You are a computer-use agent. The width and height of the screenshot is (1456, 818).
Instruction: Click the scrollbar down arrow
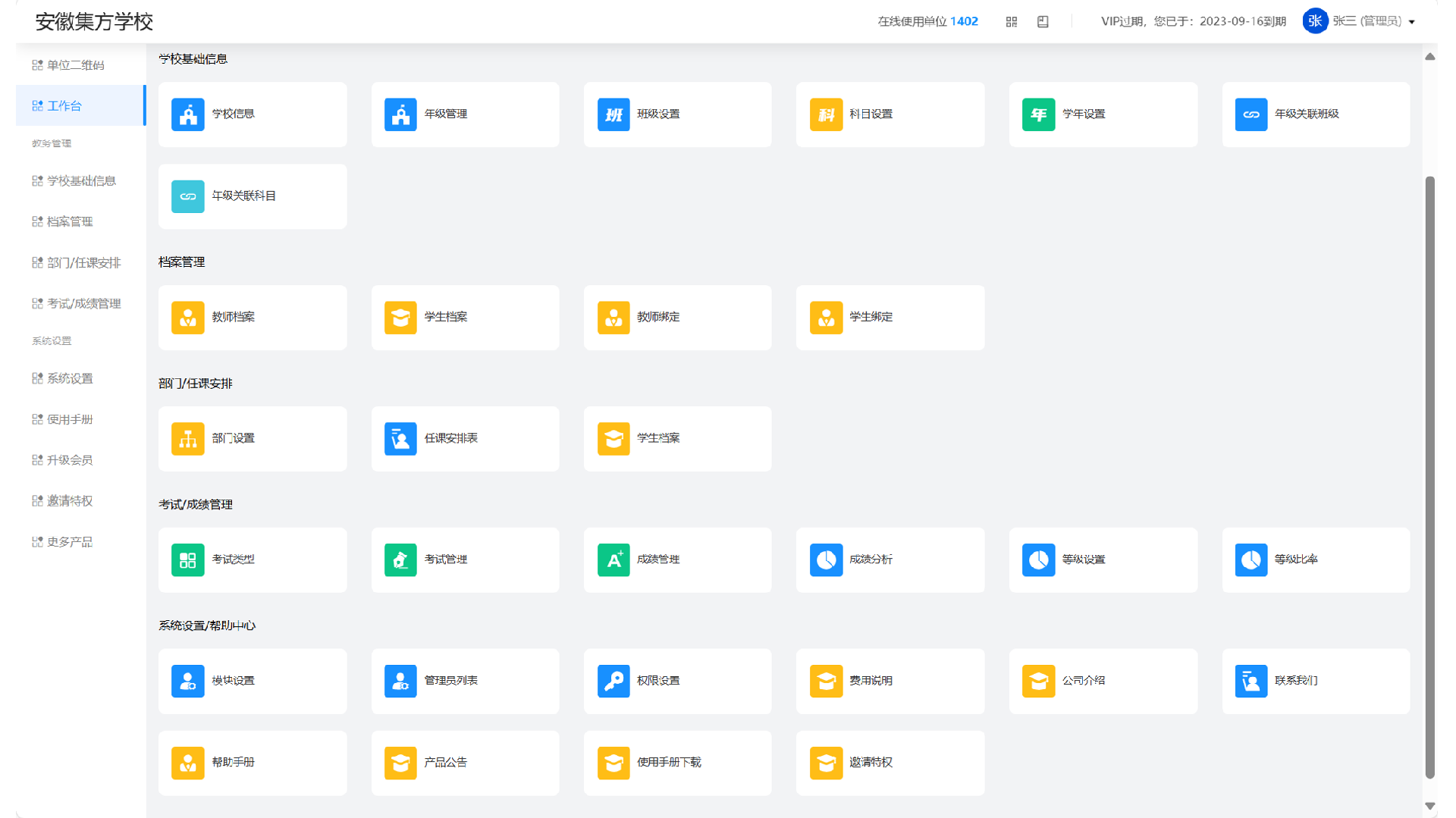coord(1429,806)
